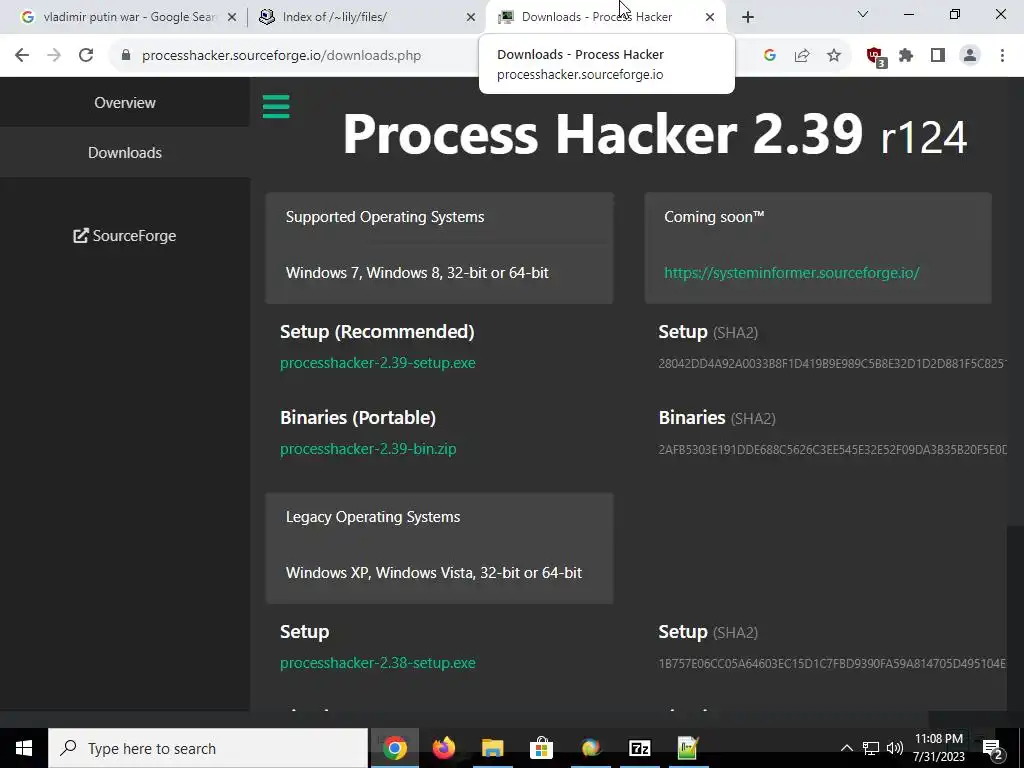Open the Notepad++ taskbar icon
The height and width of the screenshot is (768, 1024).
click(x=688, y=748)
